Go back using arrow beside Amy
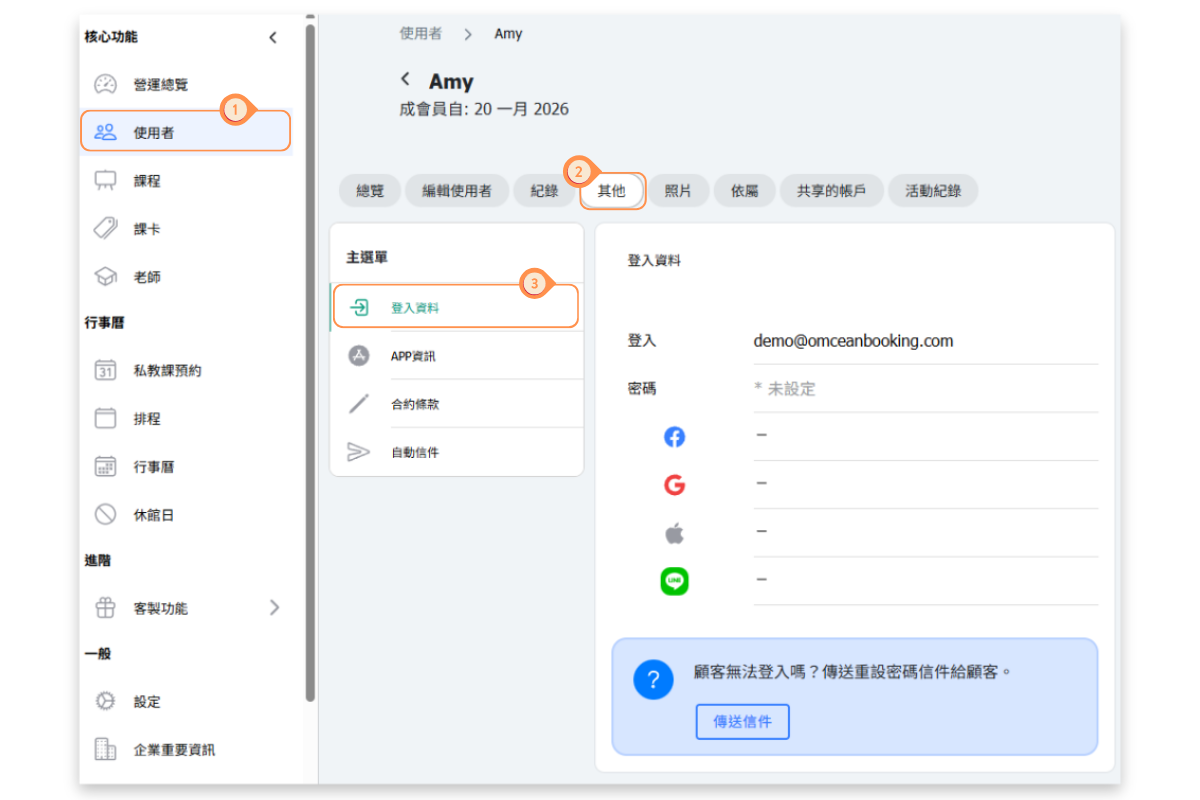 (406, 79)
